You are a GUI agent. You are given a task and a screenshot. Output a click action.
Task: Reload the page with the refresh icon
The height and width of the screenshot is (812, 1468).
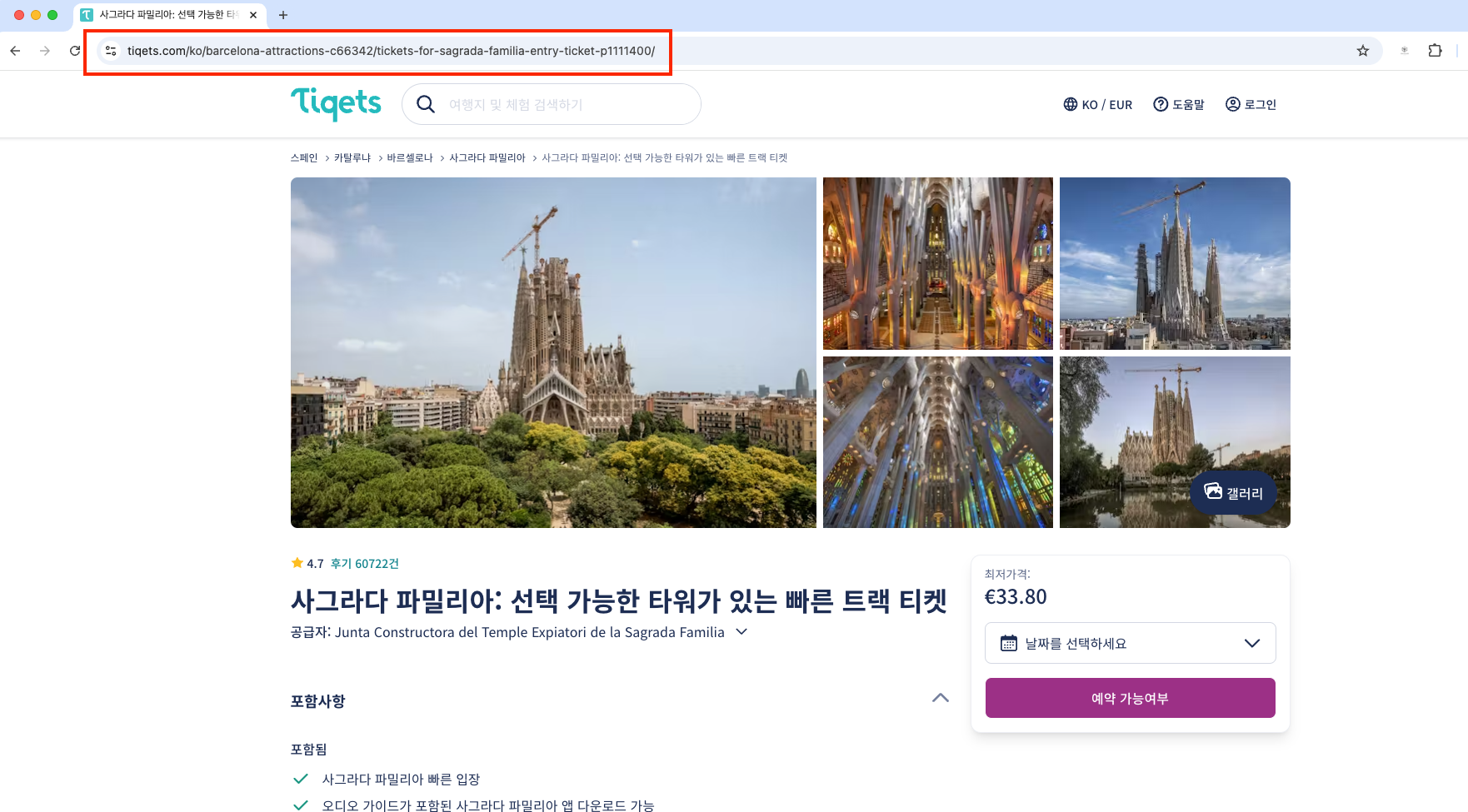click(75, 51)
